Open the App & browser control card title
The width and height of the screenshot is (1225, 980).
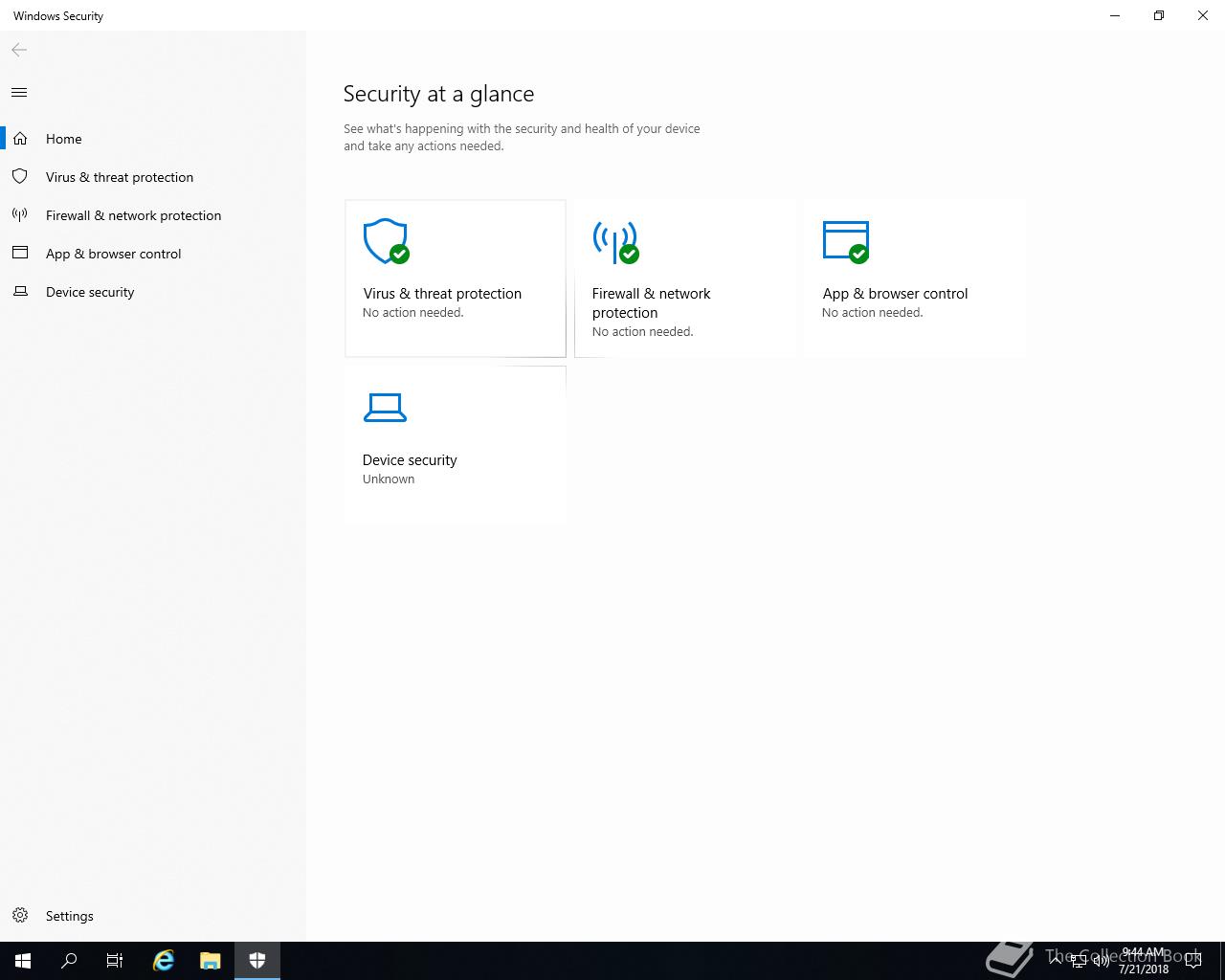(895, 294)
